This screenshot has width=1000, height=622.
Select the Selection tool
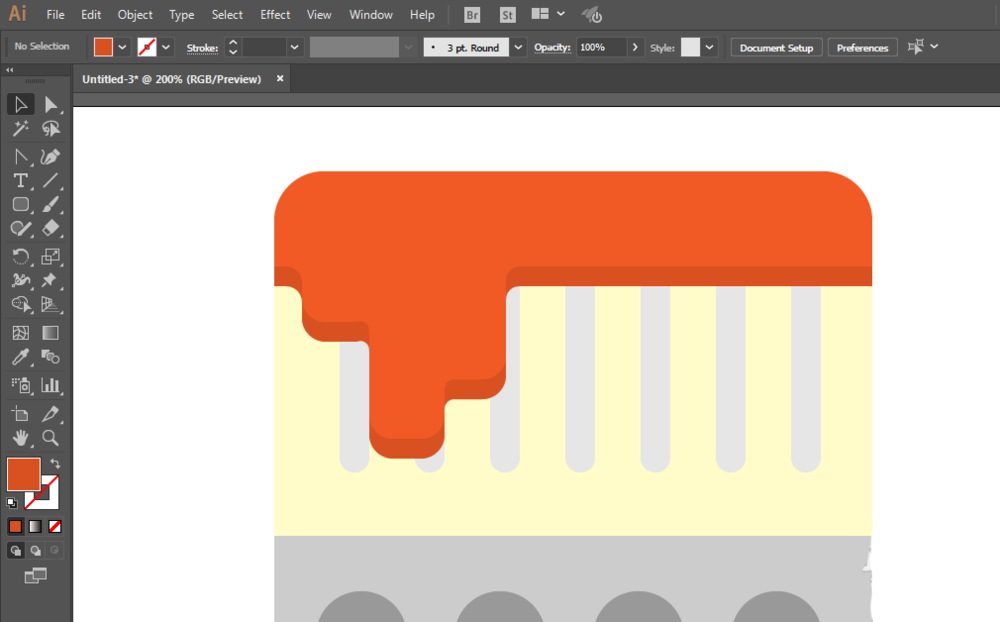tap(20, 105)
